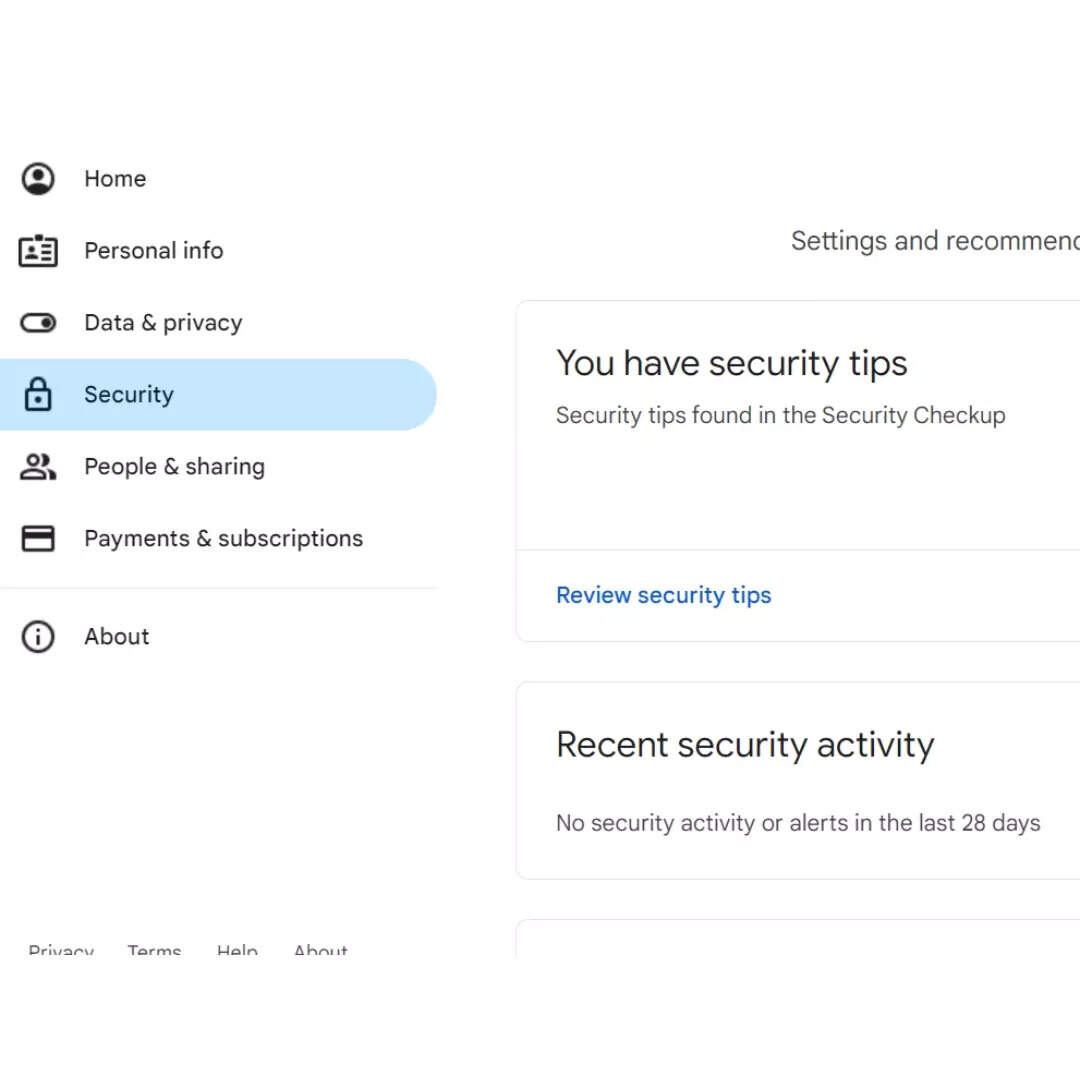The width and height of the screenshot is (1080, 1080).
Task: Open the Privacy footer link
Action: point(61,951)
